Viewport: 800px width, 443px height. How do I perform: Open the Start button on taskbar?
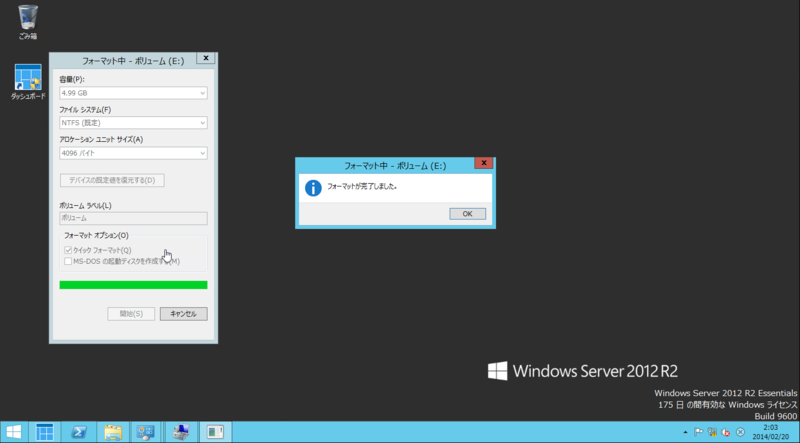tap(13, 432)
